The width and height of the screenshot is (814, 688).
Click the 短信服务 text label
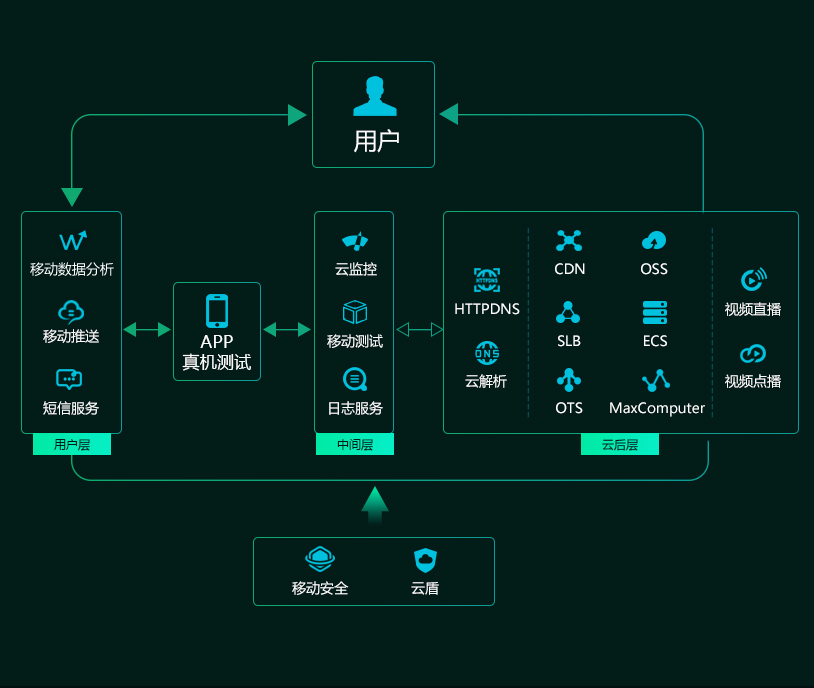(71, 408)
